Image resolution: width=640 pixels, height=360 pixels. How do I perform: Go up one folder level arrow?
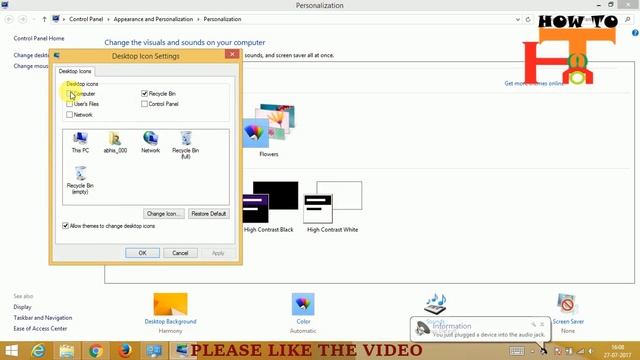44,19
